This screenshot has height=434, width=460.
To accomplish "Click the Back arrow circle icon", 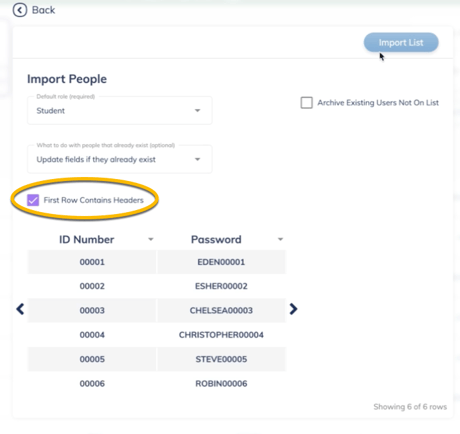I will click(x=20, y=10).
